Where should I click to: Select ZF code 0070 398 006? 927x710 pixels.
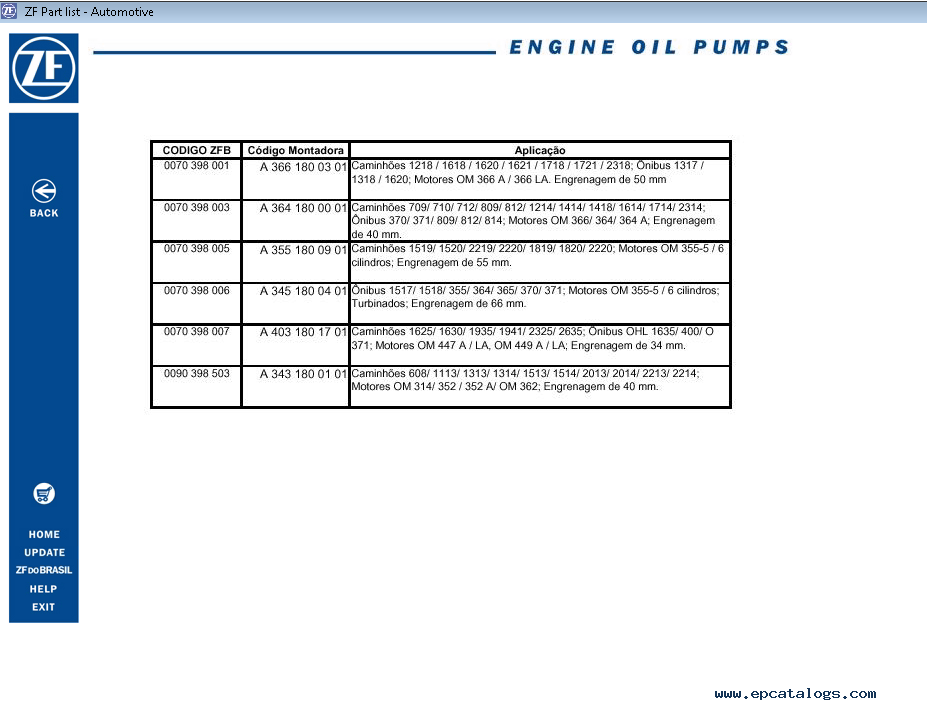tap(196, 290)
